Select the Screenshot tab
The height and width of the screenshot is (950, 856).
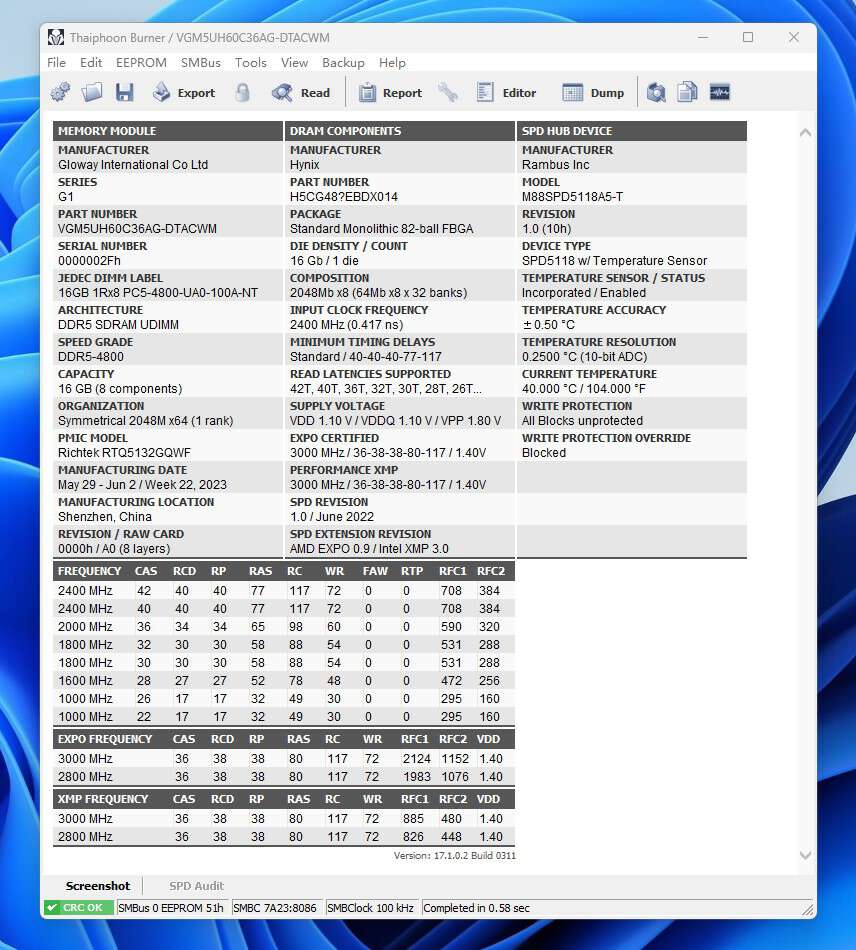click(x=98, y=886)
